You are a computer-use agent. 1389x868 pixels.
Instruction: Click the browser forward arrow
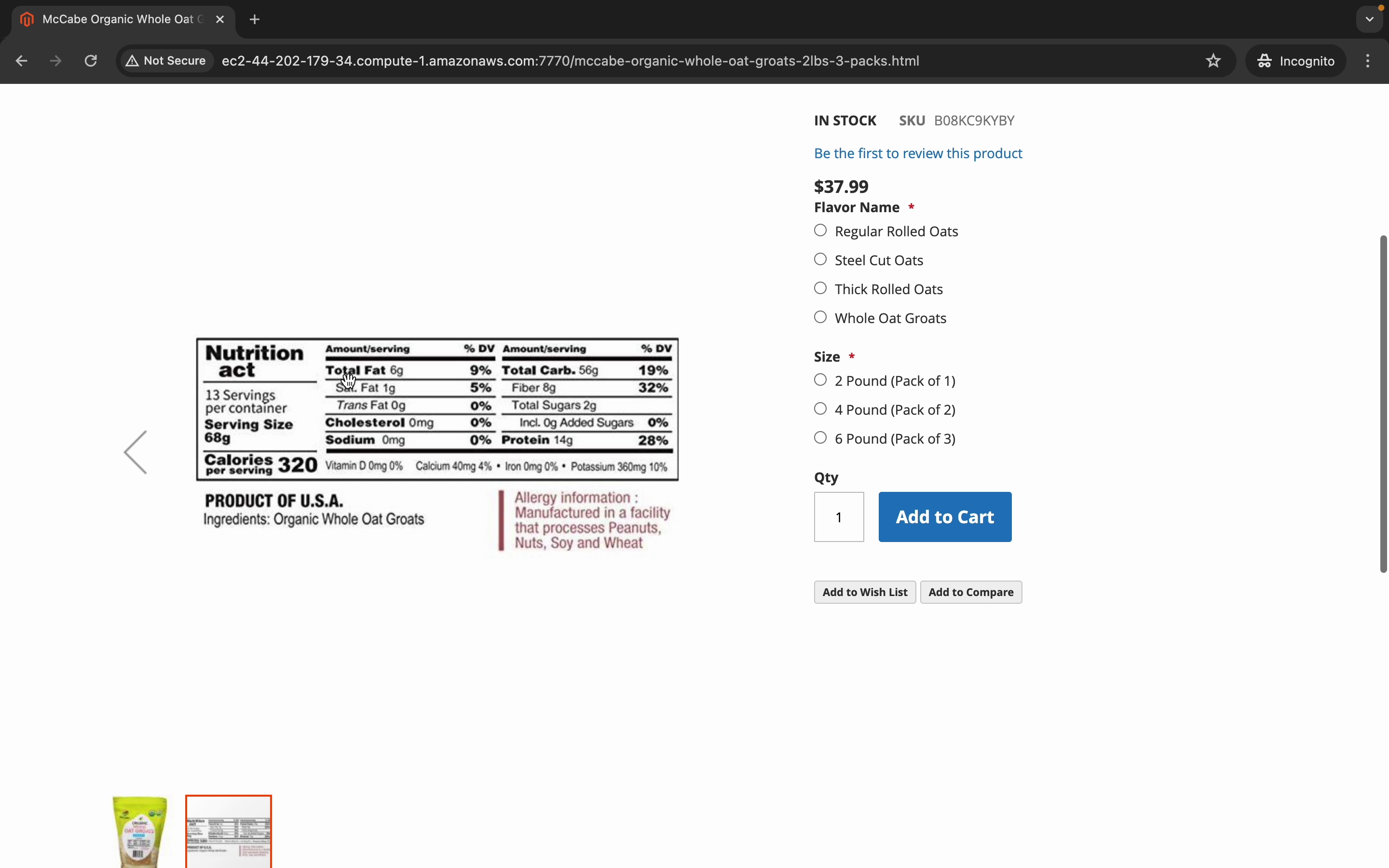click(56, 61)
